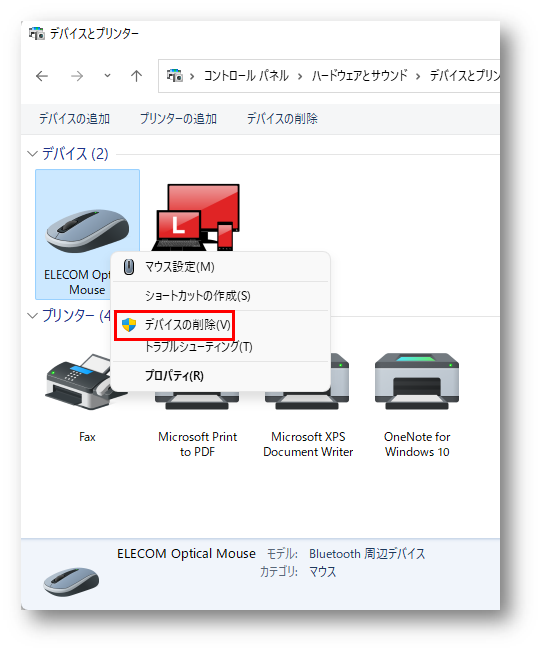This screenshot has height=652, width=542.
Task: Navigate to コントロール パネル breadcrumb
Action: point(246,76)
